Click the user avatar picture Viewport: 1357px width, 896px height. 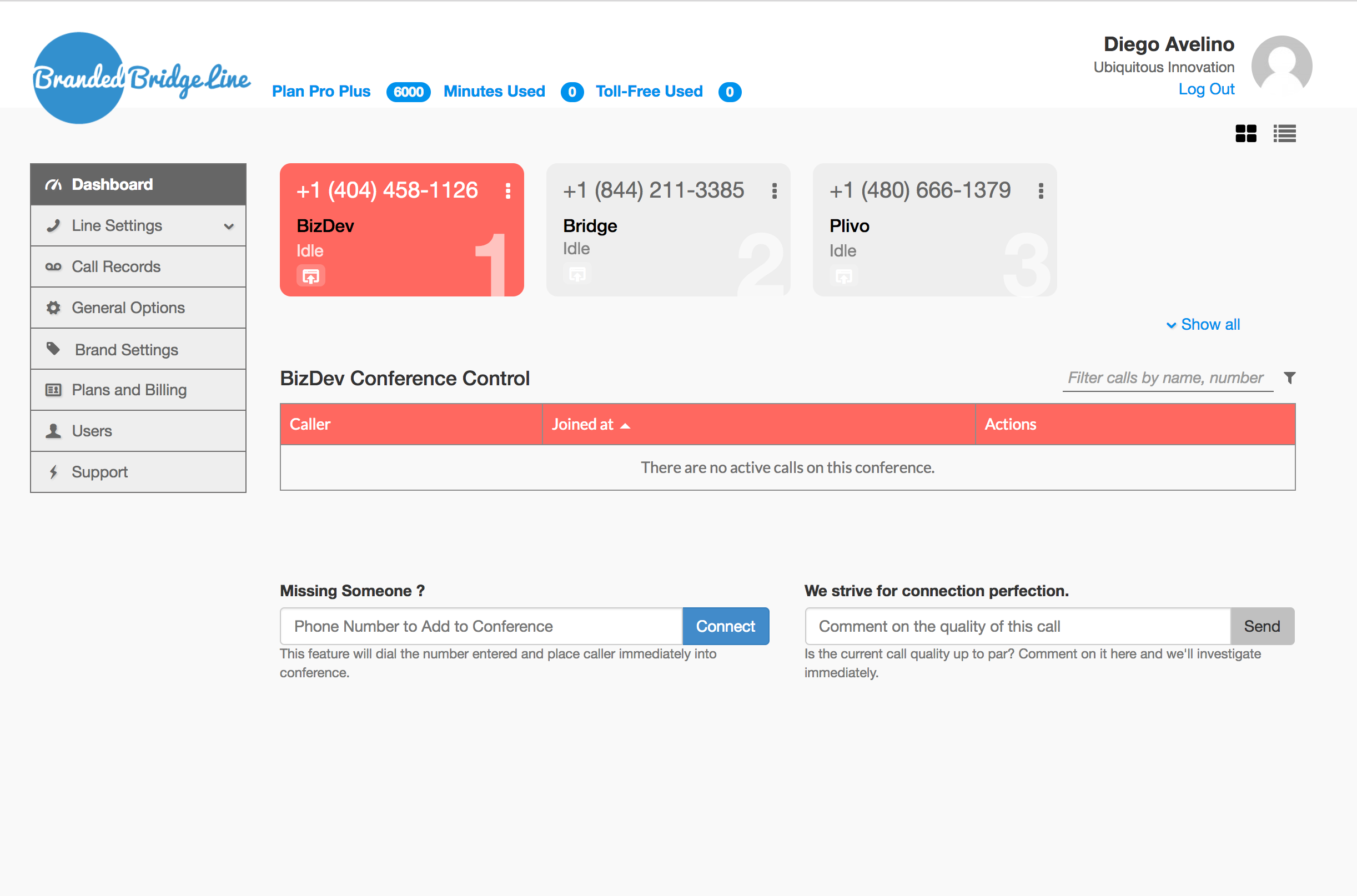tap(1281, 66)
